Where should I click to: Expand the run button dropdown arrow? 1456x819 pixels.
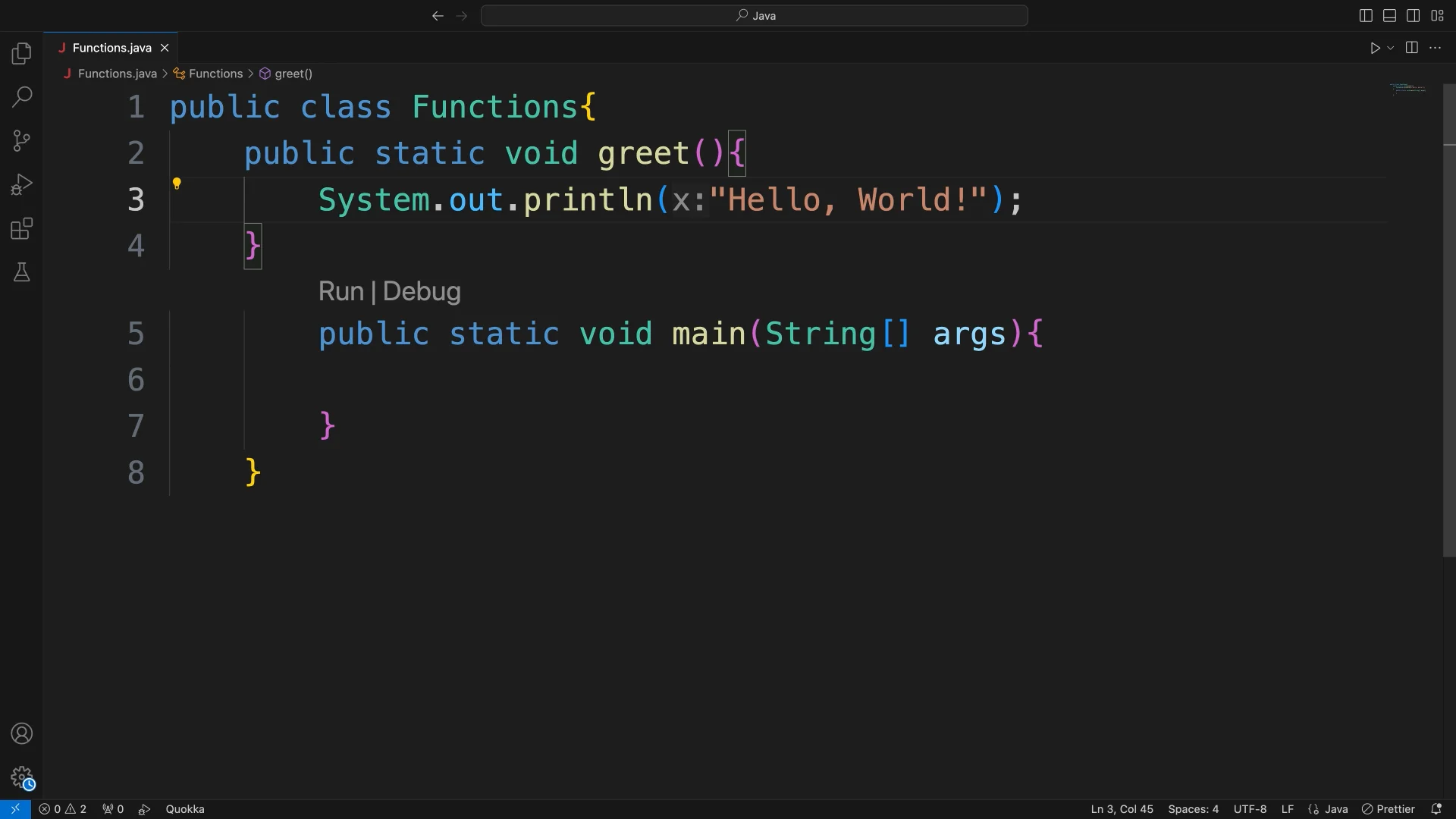coord(1391,48)
